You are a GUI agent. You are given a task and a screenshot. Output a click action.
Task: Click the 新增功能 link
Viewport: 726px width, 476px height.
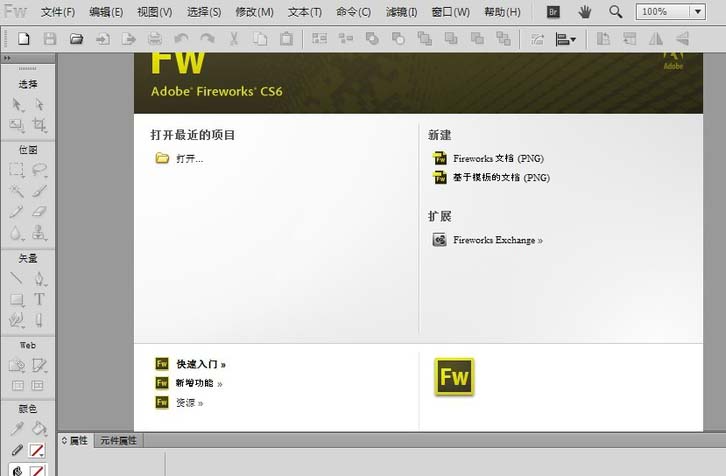tap(199, 383)
